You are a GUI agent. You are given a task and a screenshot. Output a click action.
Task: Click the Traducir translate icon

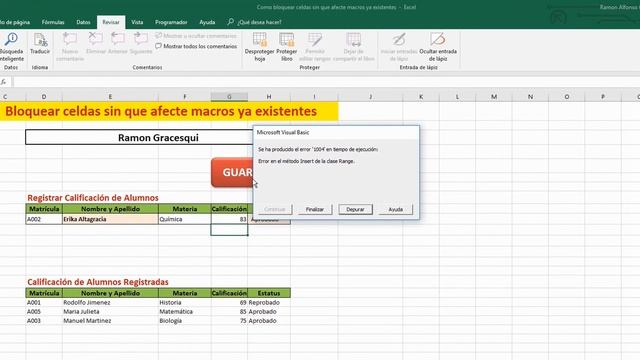point(40,44)
